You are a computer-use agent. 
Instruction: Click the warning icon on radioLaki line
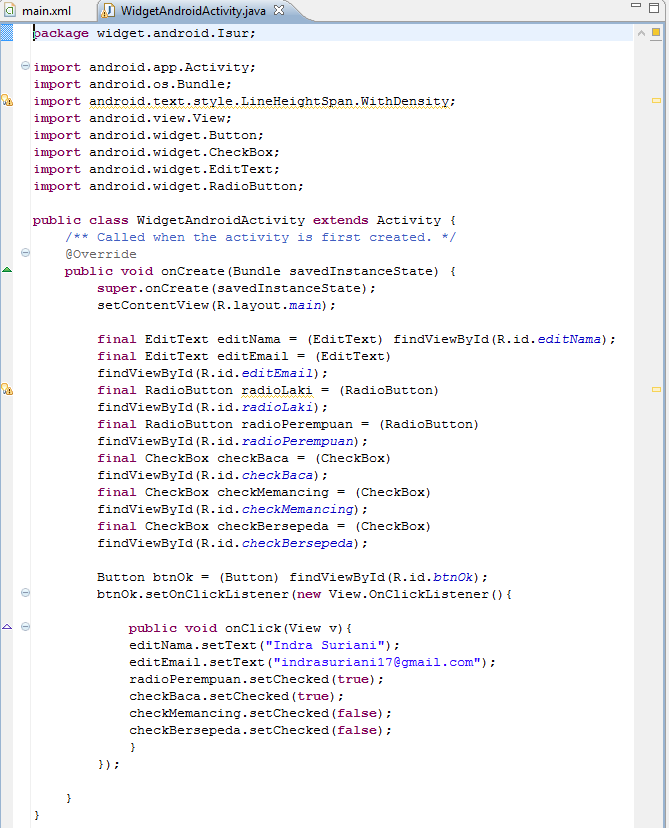click(7, 390)
